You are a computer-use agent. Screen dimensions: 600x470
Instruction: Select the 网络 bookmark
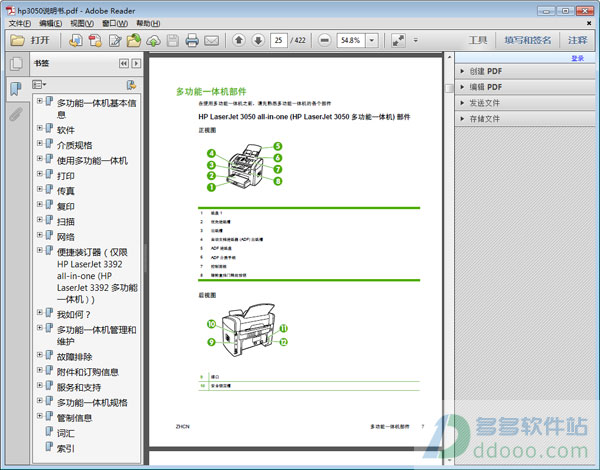tap(66, 237)
